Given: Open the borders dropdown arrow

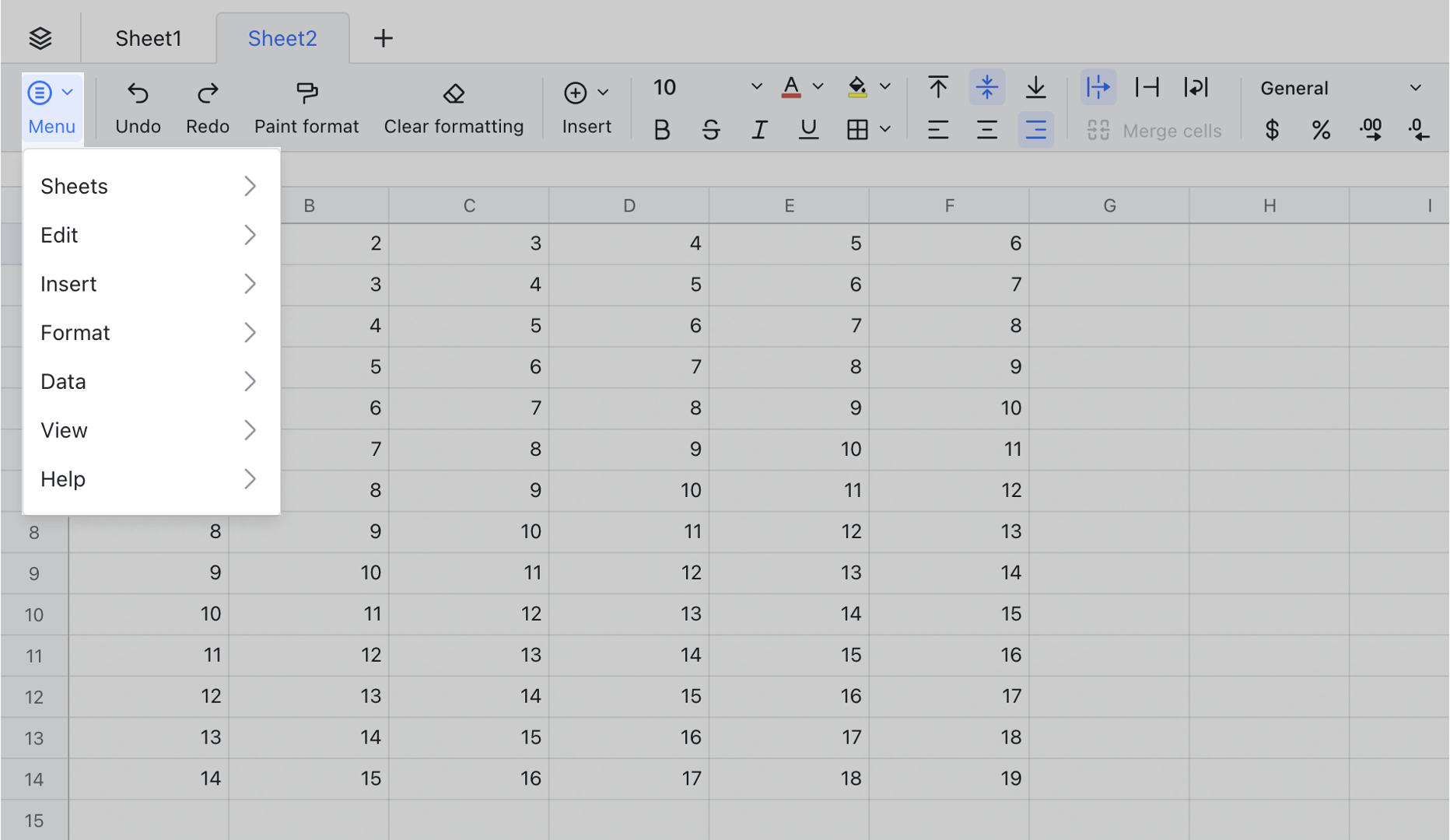Looking at the screenshot, I should (885, 130).
